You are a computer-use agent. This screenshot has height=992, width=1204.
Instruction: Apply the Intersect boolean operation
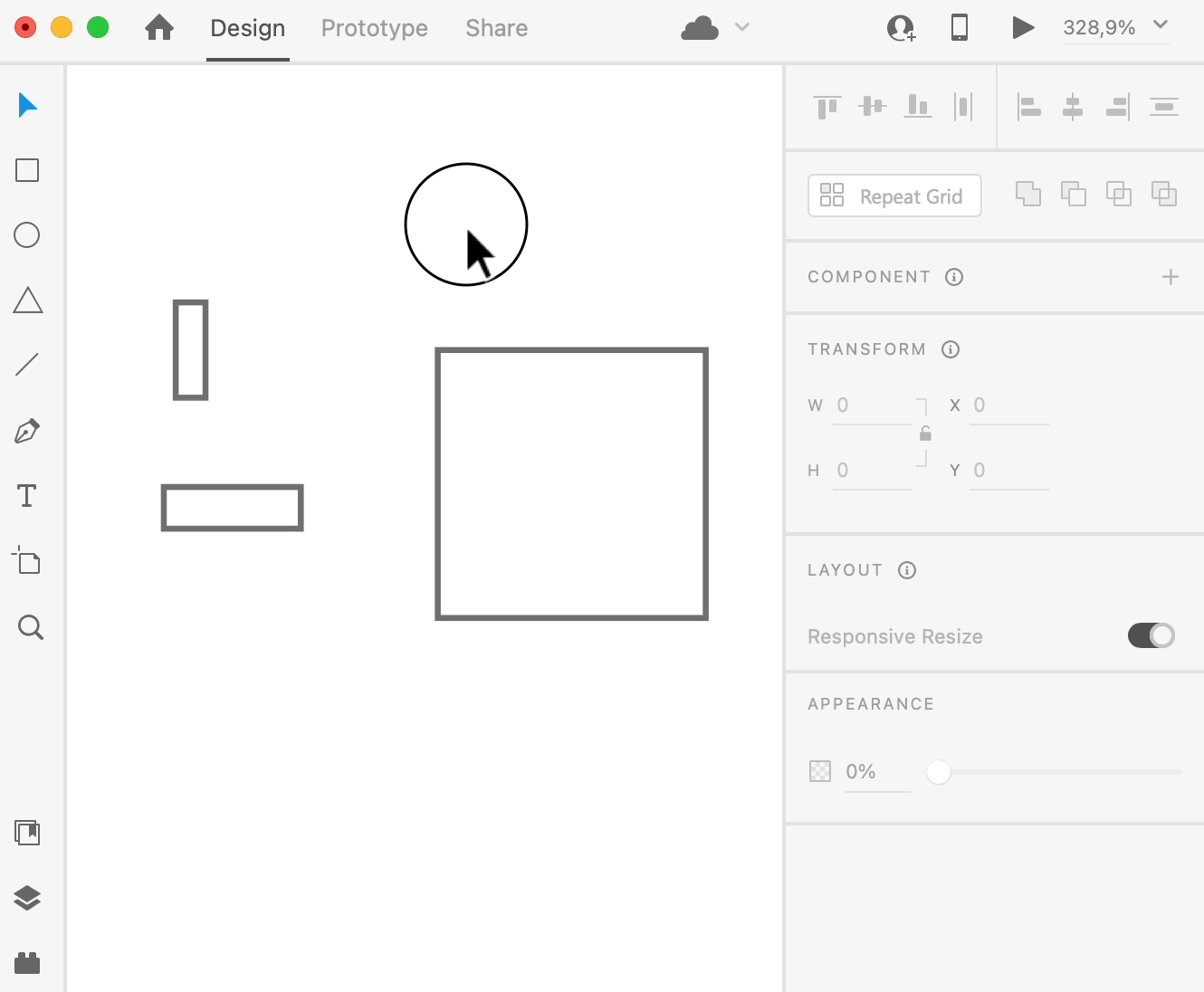point(1119,194)
